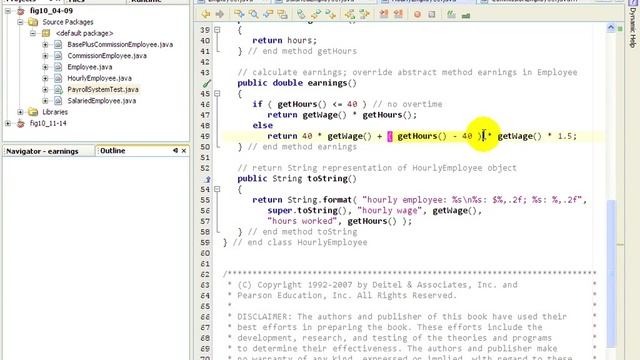Screen dimensions: 640x360
Task: Click the Uncomment lines toolbar icon
Action: coord(398,15)
